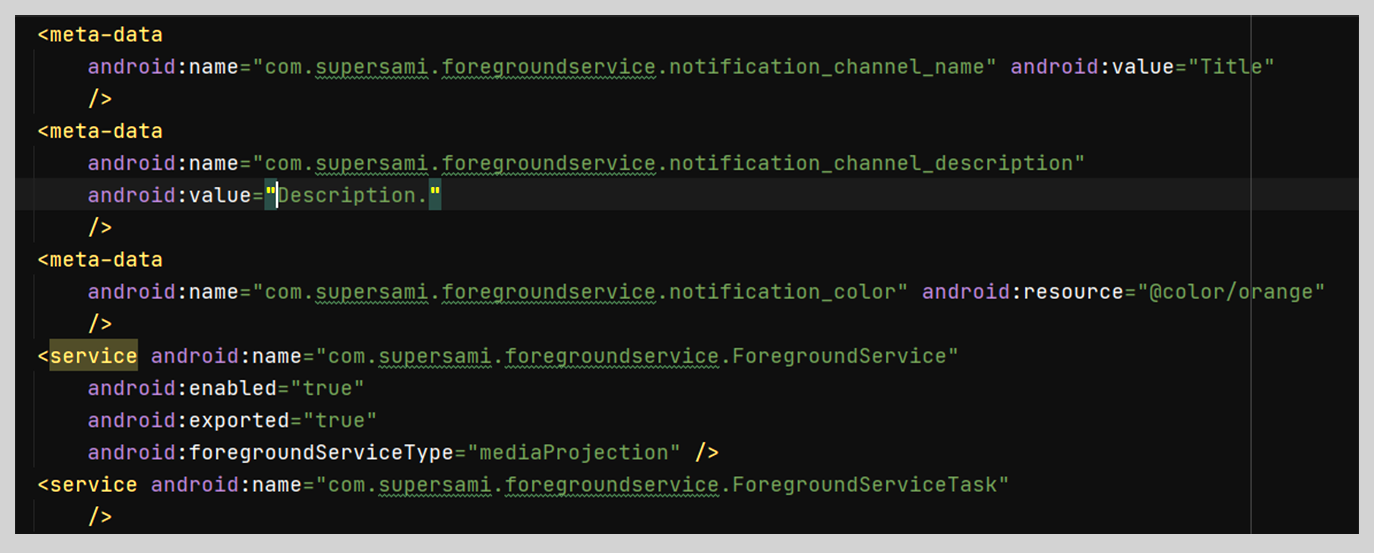This screenshot has height=553, width=1374.
Task: Click the "true" value of android:exported
Action: pyautogui.click(x=340, y=420)
